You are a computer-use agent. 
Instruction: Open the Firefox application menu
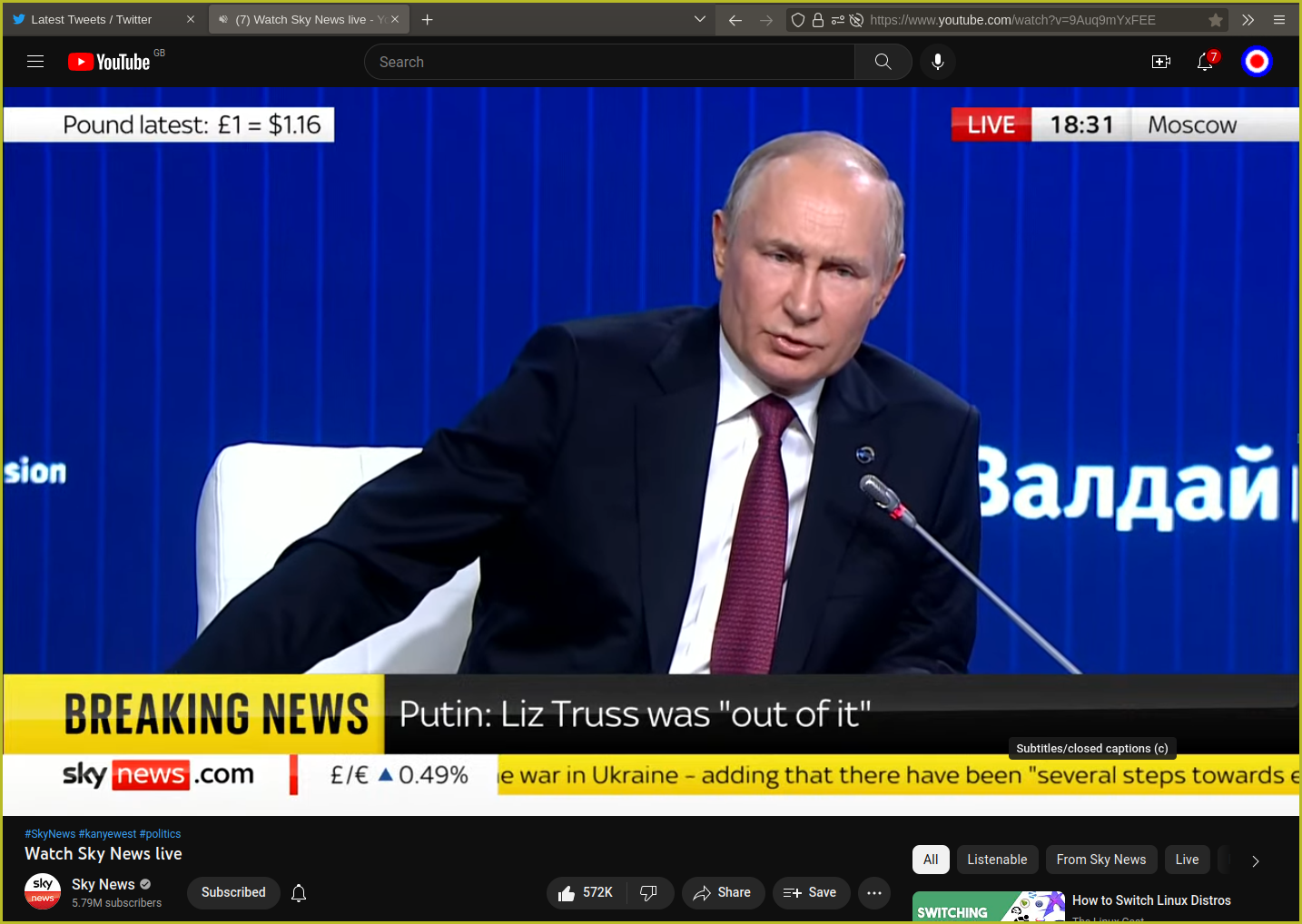point(1279,20)
